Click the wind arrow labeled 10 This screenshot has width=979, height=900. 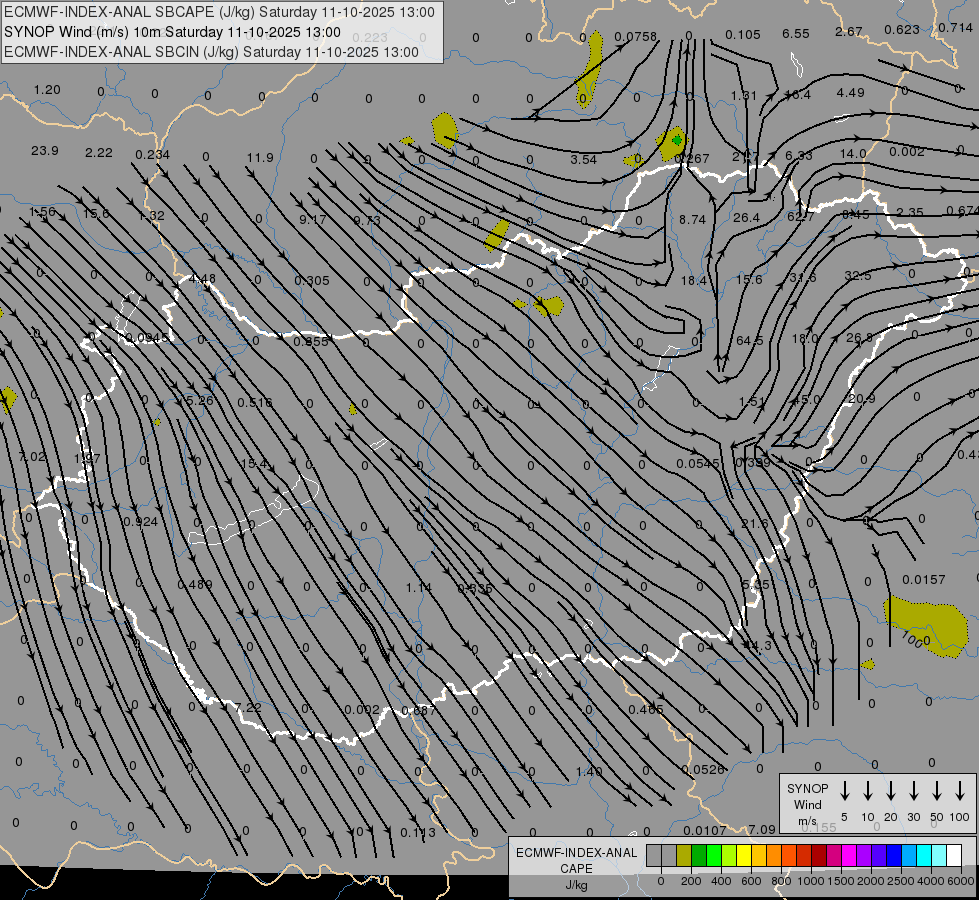[867, 791]
